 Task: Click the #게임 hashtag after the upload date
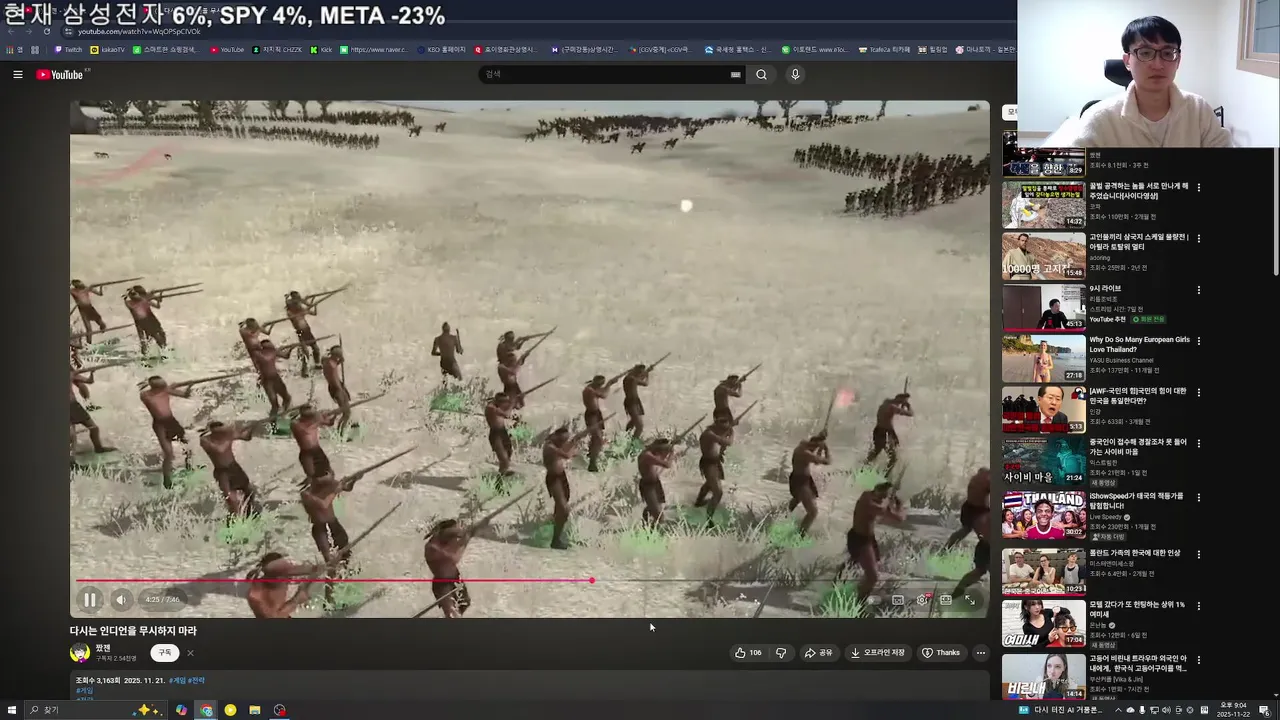tap(177, 680)
